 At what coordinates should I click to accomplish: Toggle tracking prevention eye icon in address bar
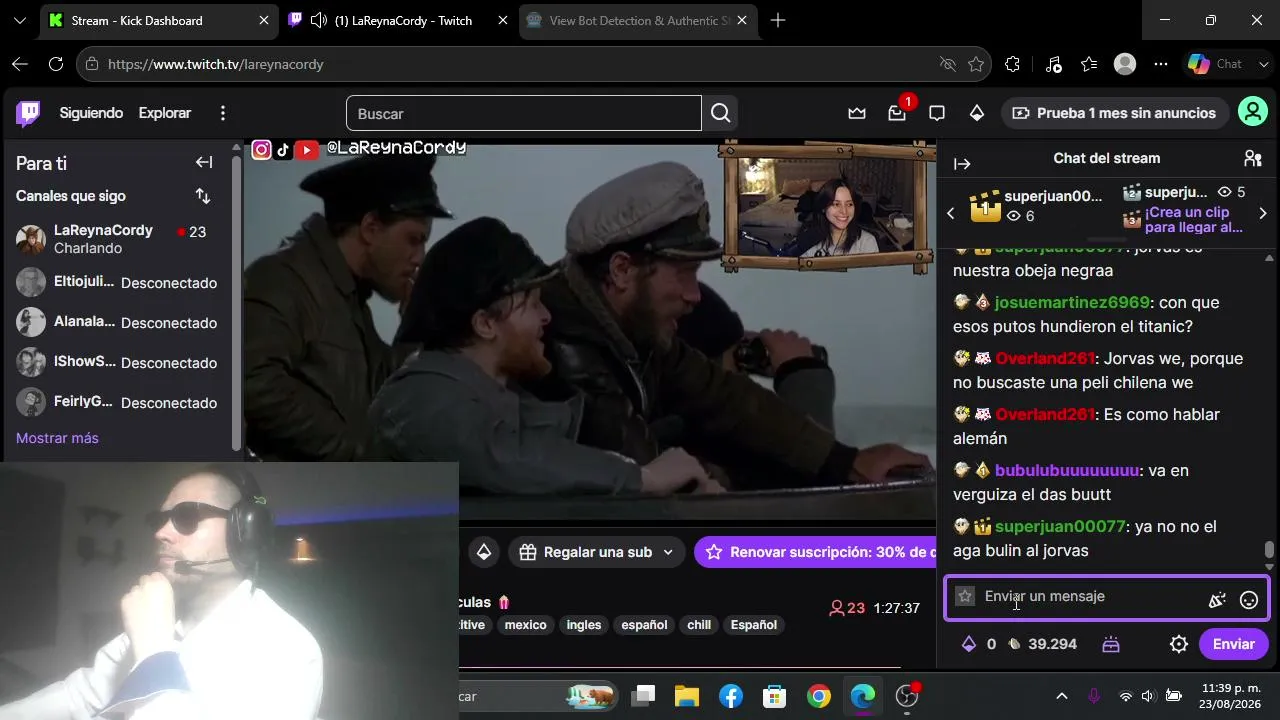point(948,64)
